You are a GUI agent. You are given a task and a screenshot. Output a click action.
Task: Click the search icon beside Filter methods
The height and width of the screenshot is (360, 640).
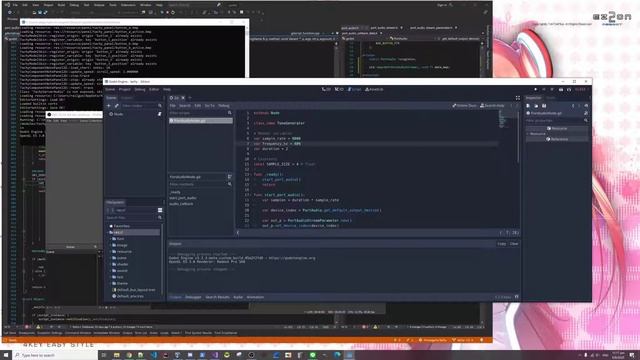pos(230,184)
